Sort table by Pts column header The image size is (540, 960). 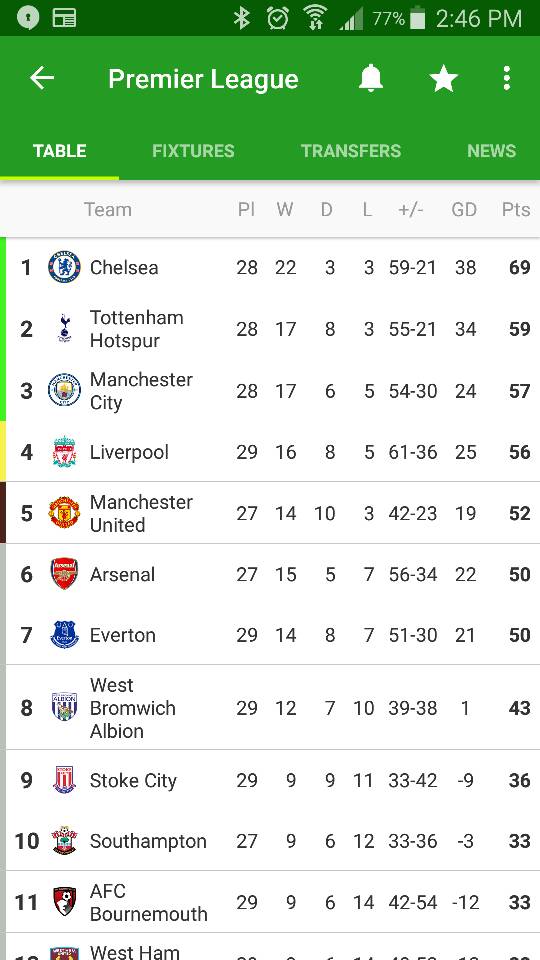516,210
